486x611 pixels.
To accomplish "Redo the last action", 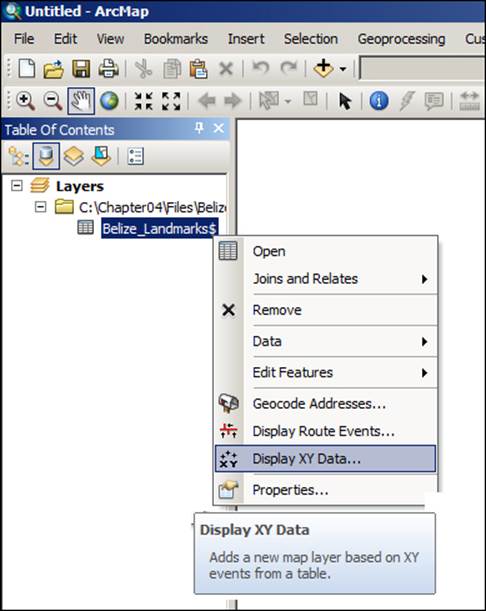I will pos(288,68).
